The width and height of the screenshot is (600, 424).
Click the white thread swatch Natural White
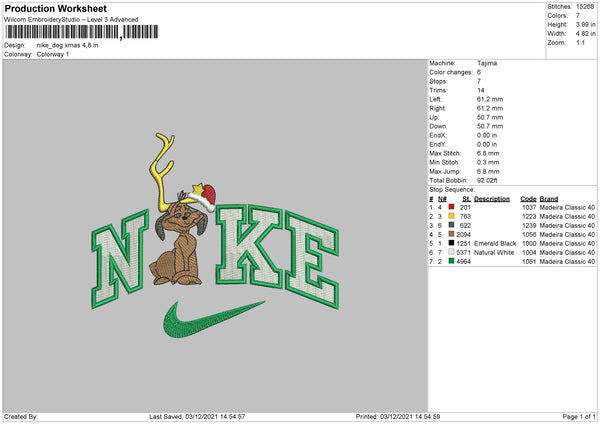click(452, 252)
